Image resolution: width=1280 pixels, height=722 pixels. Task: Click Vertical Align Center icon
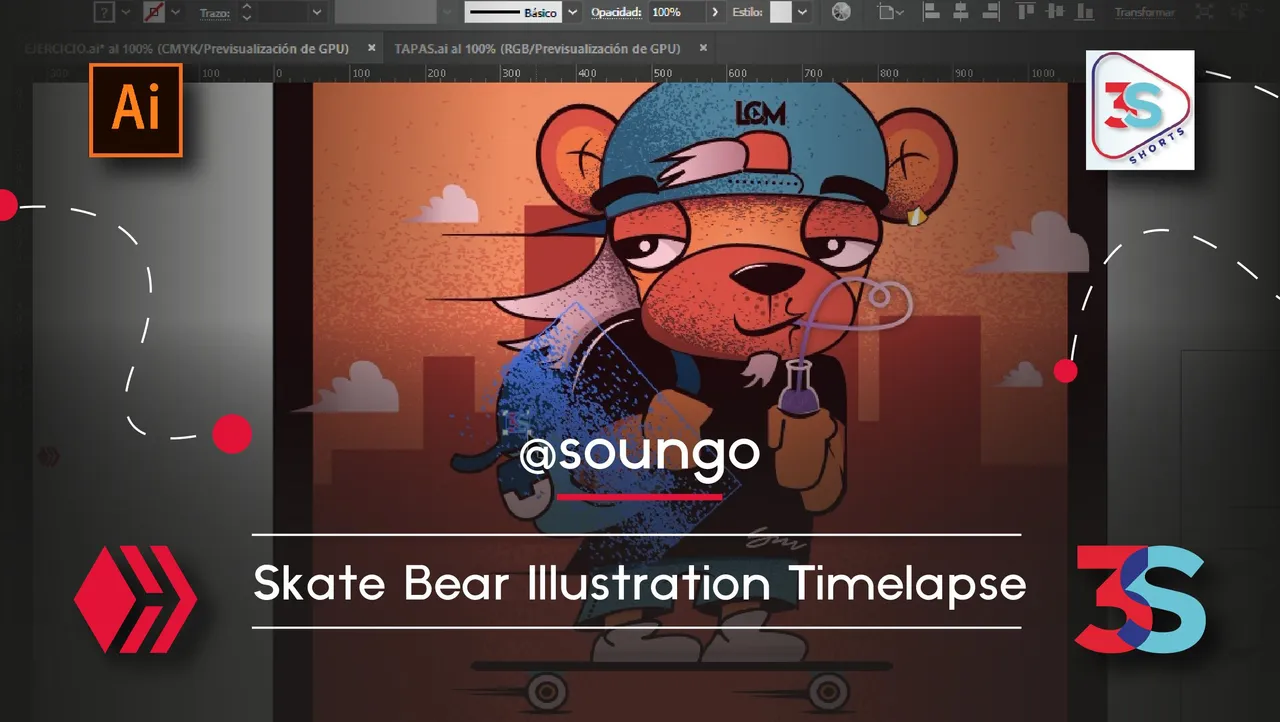coord(1055,12)
